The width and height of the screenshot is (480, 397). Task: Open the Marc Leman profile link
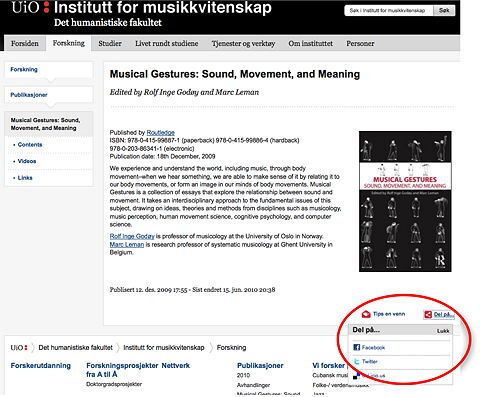(127, 244)
